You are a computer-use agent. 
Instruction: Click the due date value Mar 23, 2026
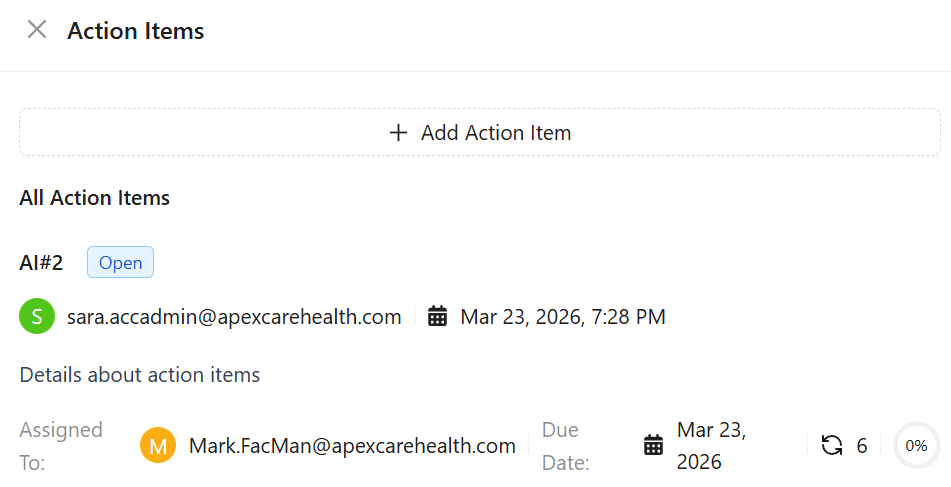point(710,446)
